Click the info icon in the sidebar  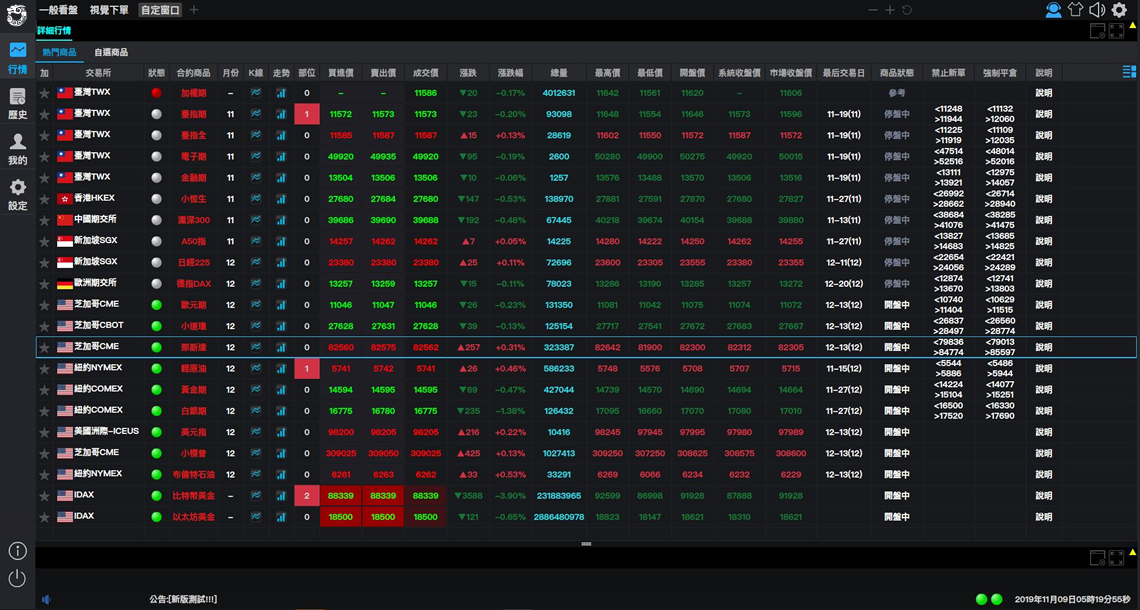pyautogui.click(x=17, y=551)
